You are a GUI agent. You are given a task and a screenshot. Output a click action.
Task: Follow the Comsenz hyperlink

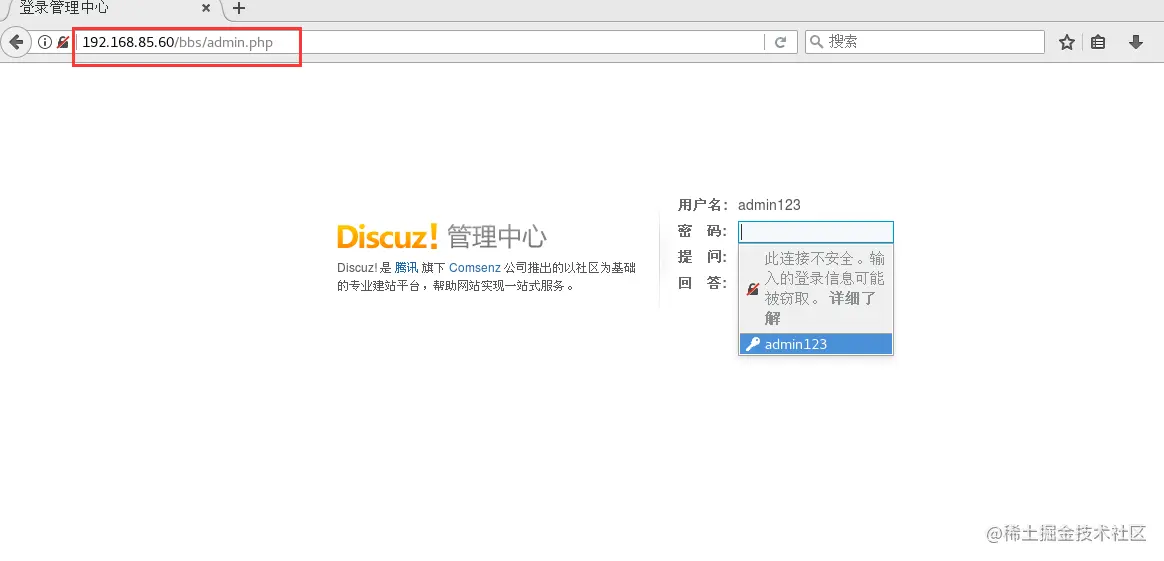pyautogui.click(x=474, y=268)
